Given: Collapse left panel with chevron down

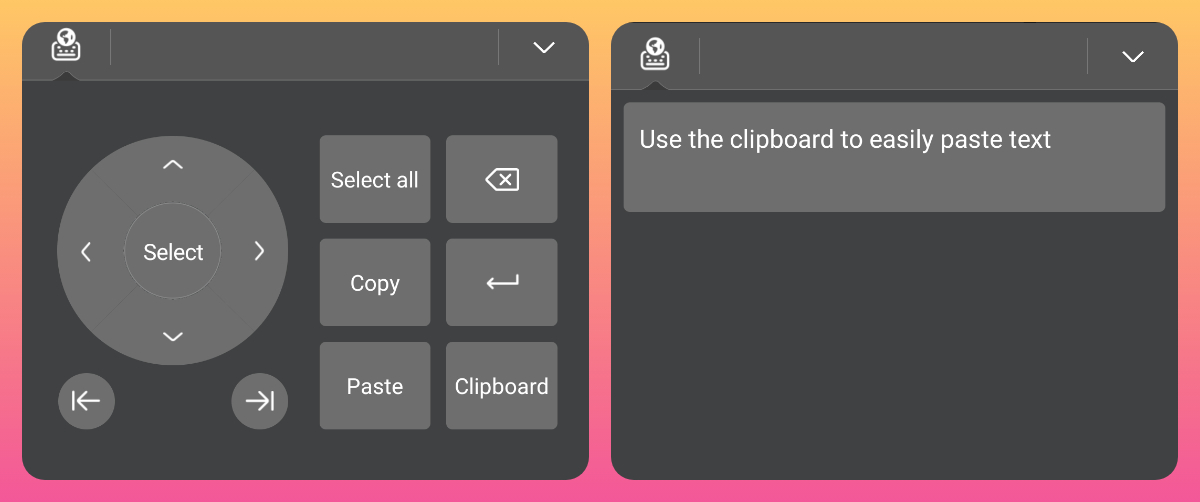Looking at the screenshot, I should (x=544, y=47).
